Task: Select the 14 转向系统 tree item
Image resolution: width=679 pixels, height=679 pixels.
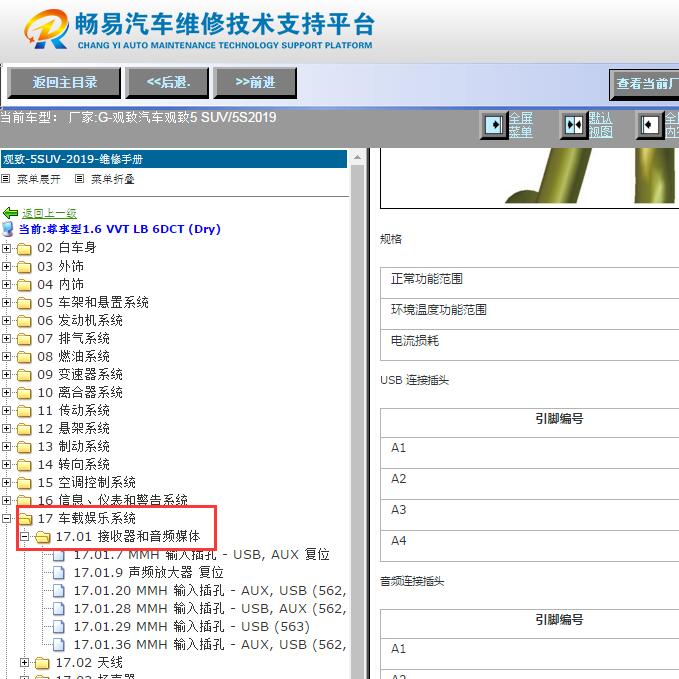Action: coord(74,465)
